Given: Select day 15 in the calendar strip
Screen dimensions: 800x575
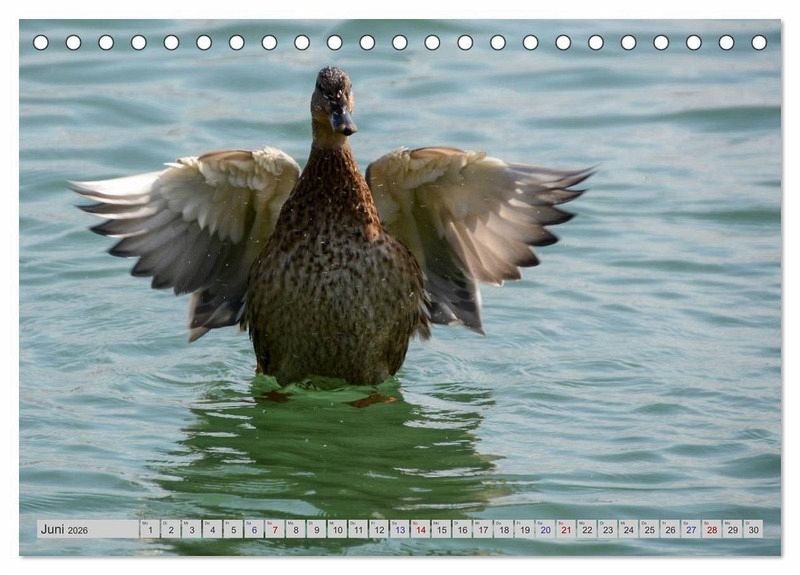Looking at the screenshot, I should pyautogui.click(x=441, y=529).
